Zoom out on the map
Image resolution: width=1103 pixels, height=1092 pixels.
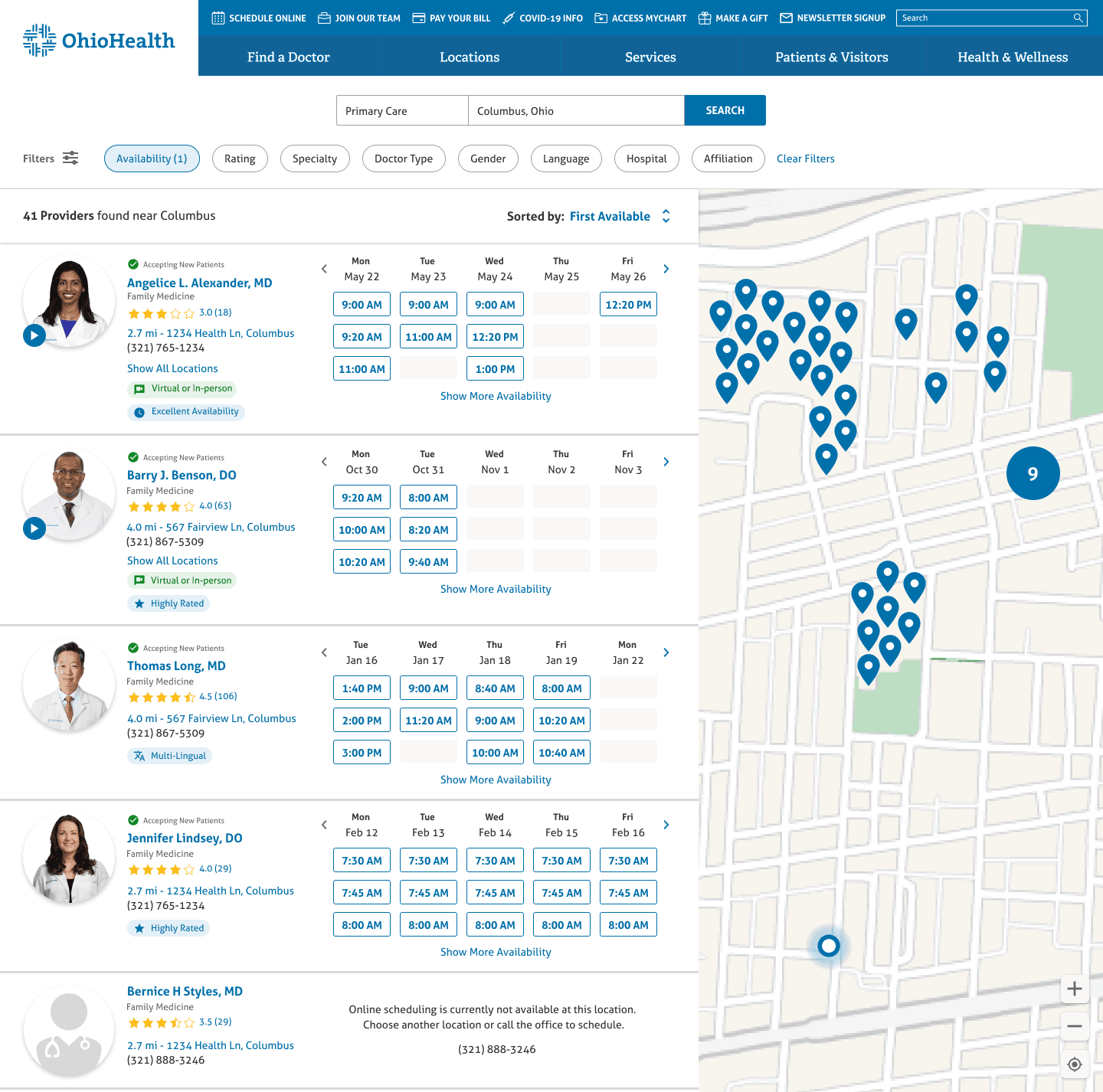coord(1075,1026)
